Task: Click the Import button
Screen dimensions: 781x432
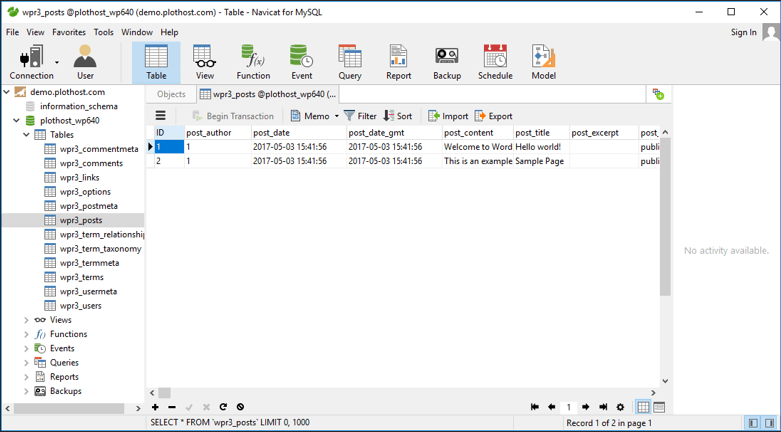Action: [448, 116]
